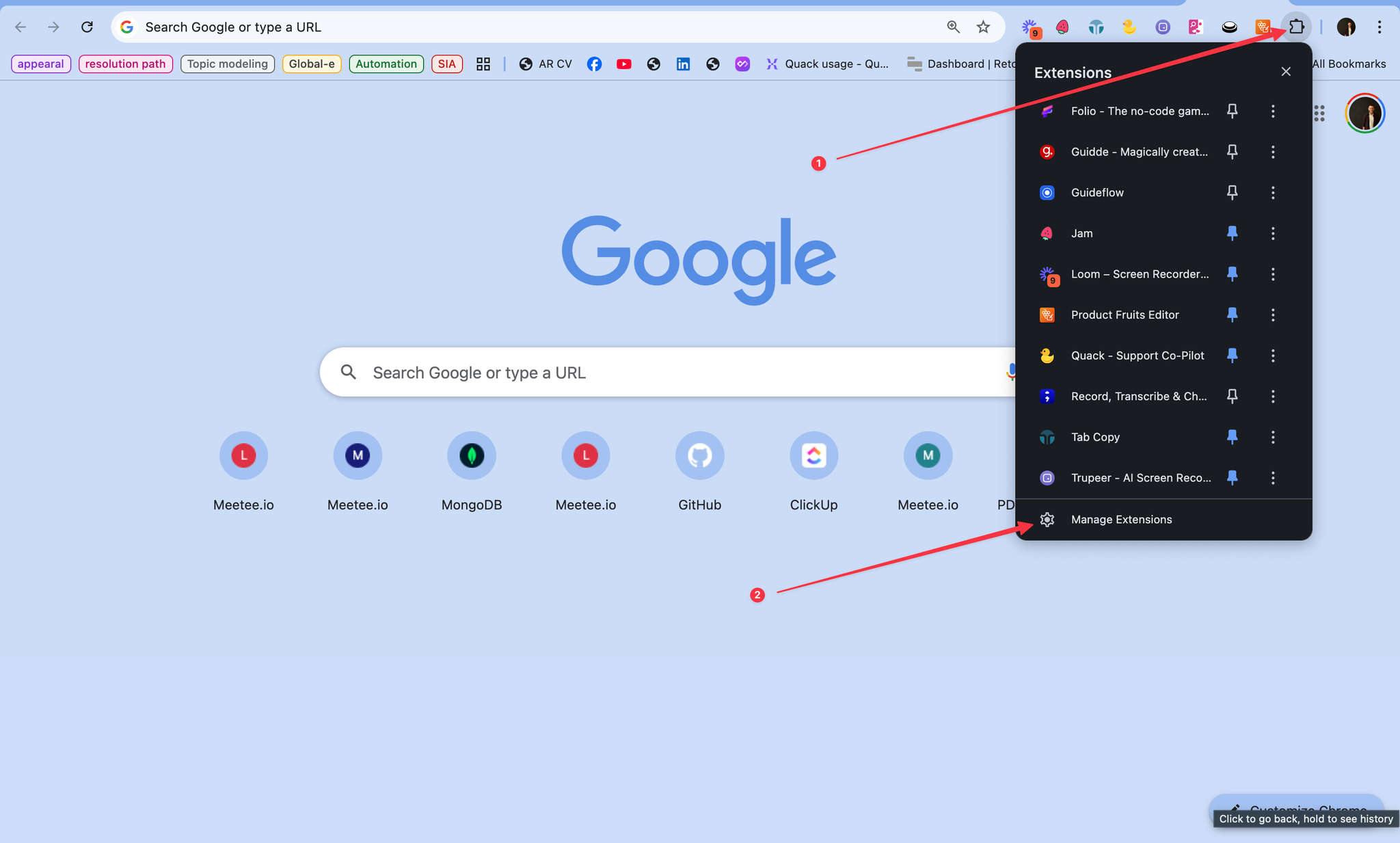Viewport: 1400px width, 843px height.
Task: Open more options for Product Fruits Editor
Action: (x=1273, y=315)
